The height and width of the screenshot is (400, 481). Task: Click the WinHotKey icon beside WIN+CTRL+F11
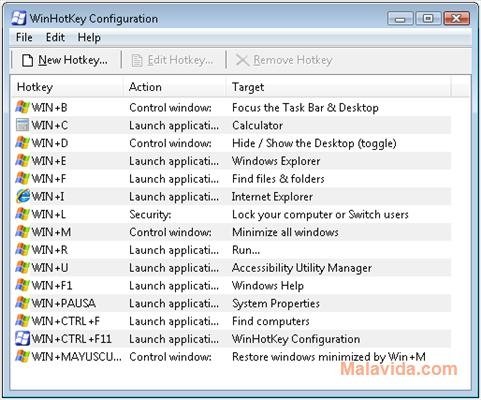tap(22, 339)
